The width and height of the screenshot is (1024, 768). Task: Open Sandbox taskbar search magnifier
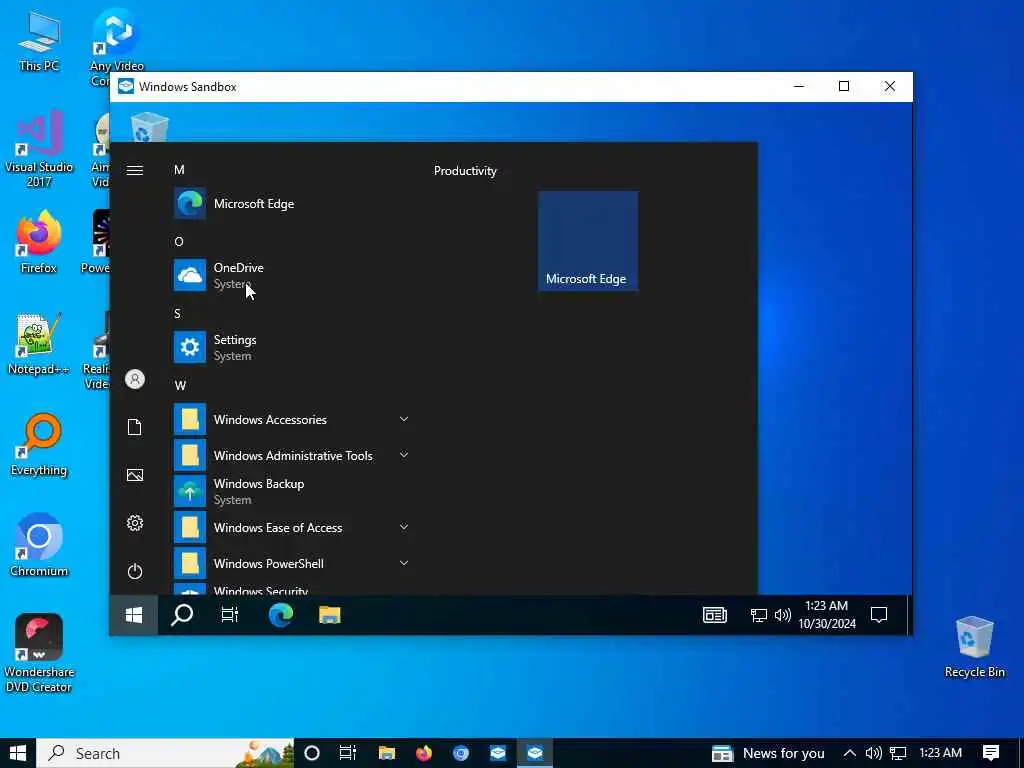point(182,615)
